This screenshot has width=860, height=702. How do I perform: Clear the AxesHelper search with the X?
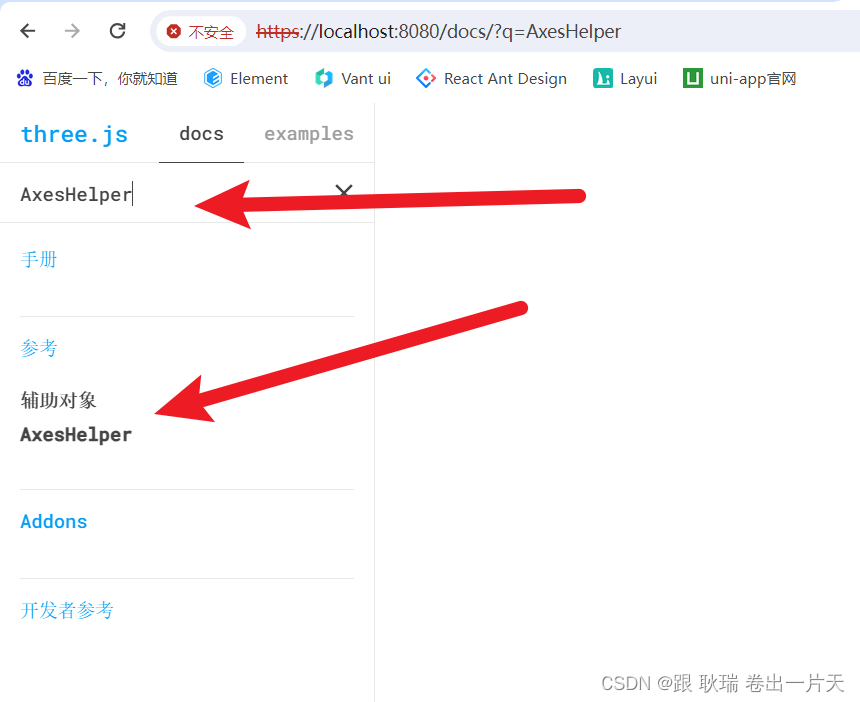[x=343, y=191]
